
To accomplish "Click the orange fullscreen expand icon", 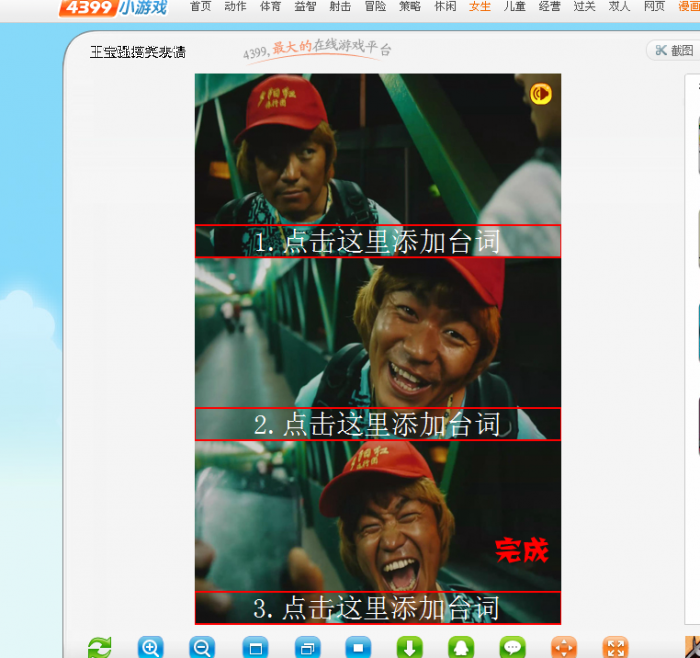I will (615, 647).
